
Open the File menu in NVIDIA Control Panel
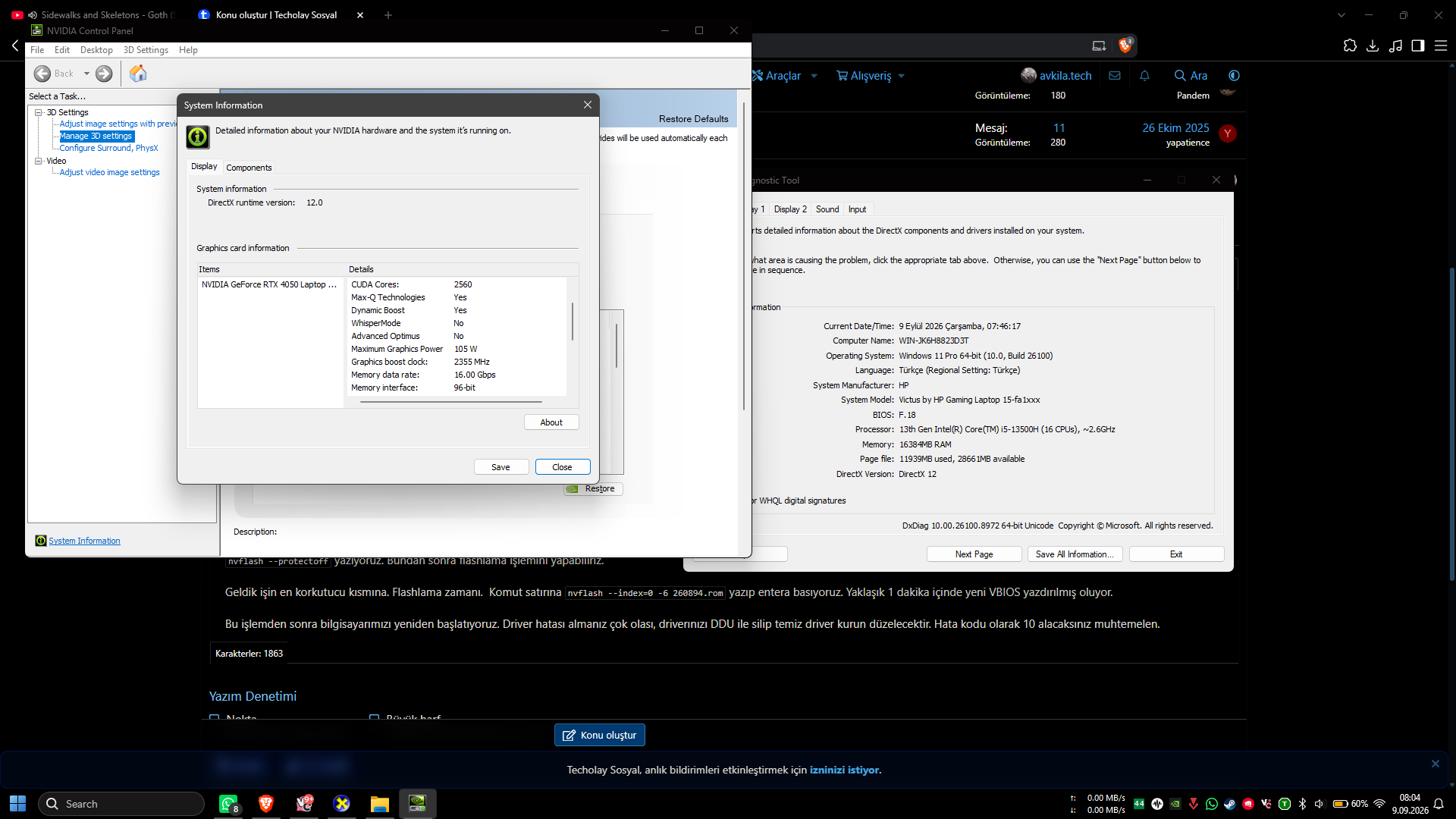pyautogui.click(x=37, y=50)
